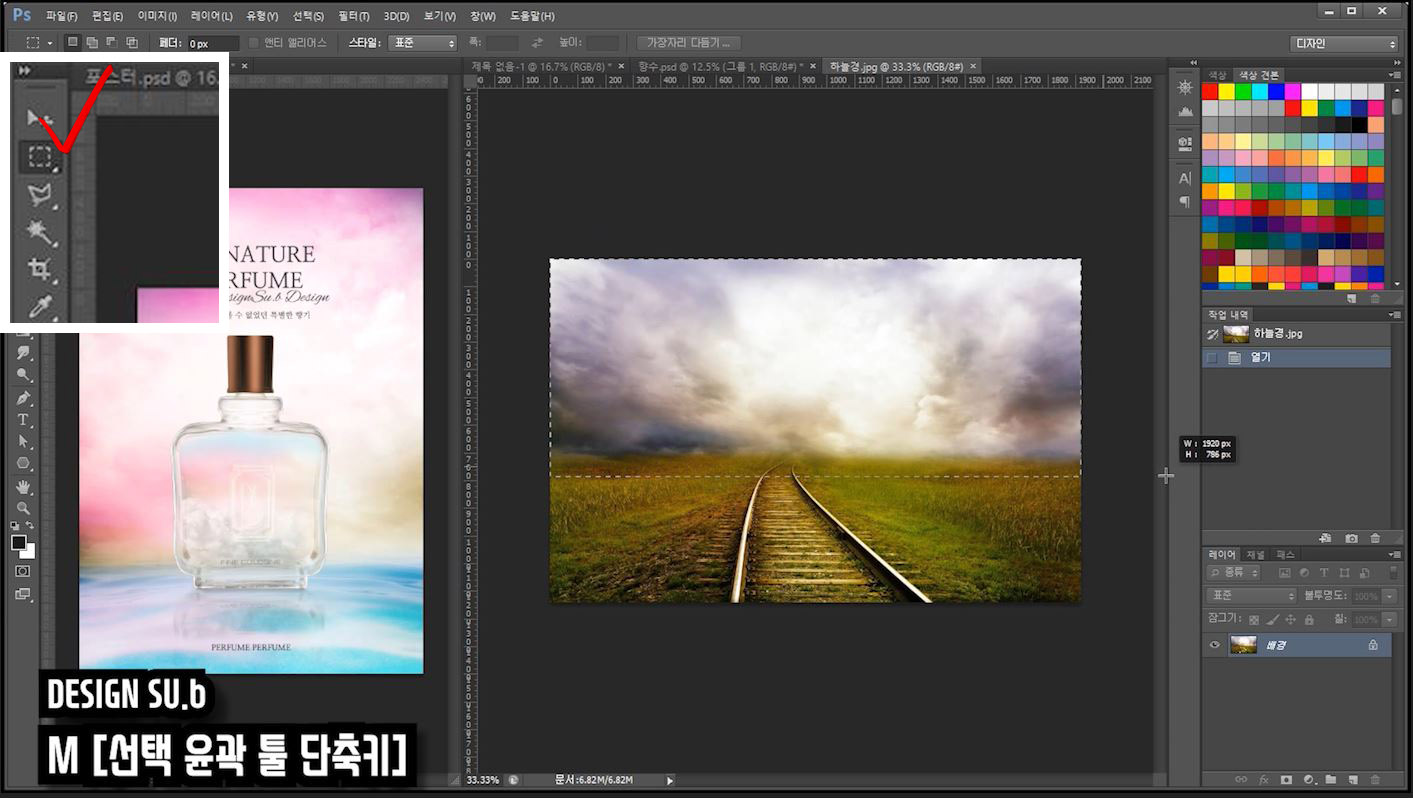1413x798 pixels.
Task: Toggle history brush source for 열기 state
Action: (1212, 357)
